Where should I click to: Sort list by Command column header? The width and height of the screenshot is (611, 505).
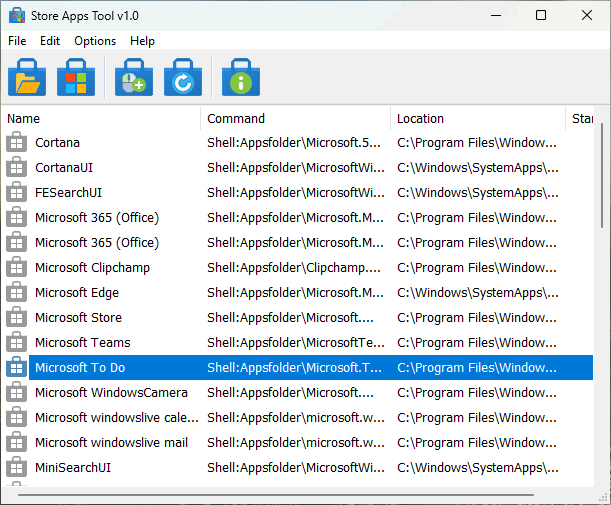click(295, 119)
